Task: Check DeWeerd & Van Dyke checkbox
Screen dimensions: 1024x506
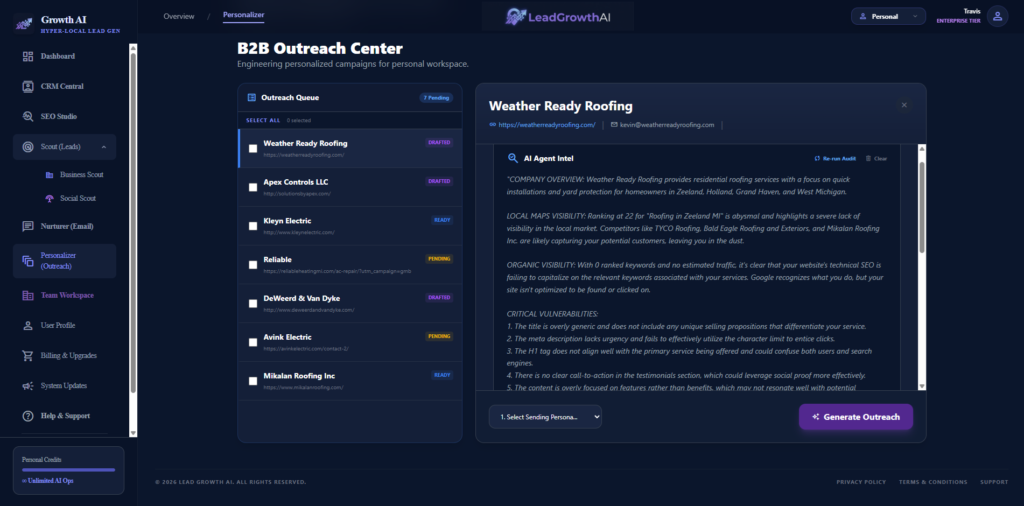Action: [x=253, y=304]
